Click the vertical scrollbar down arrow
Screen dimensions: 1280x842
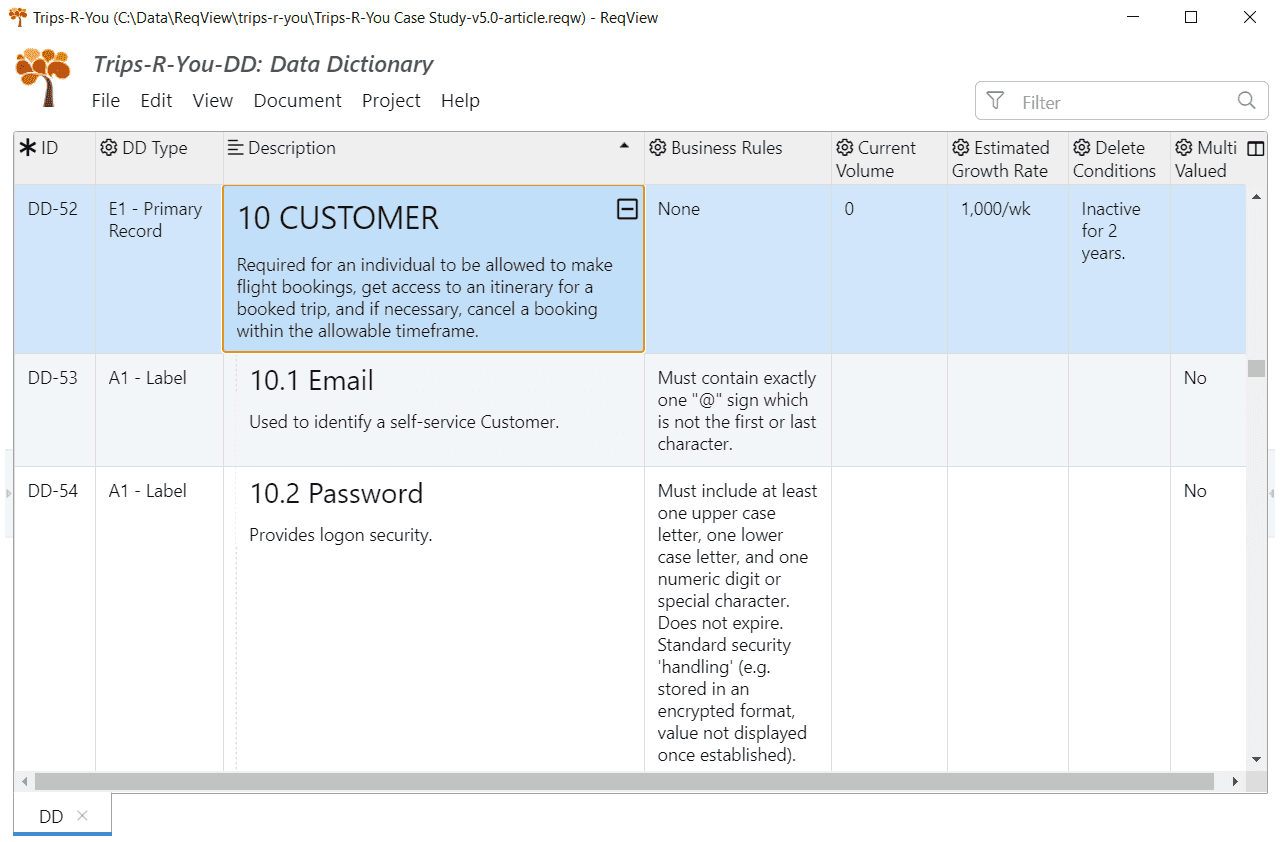(1256, 760)
